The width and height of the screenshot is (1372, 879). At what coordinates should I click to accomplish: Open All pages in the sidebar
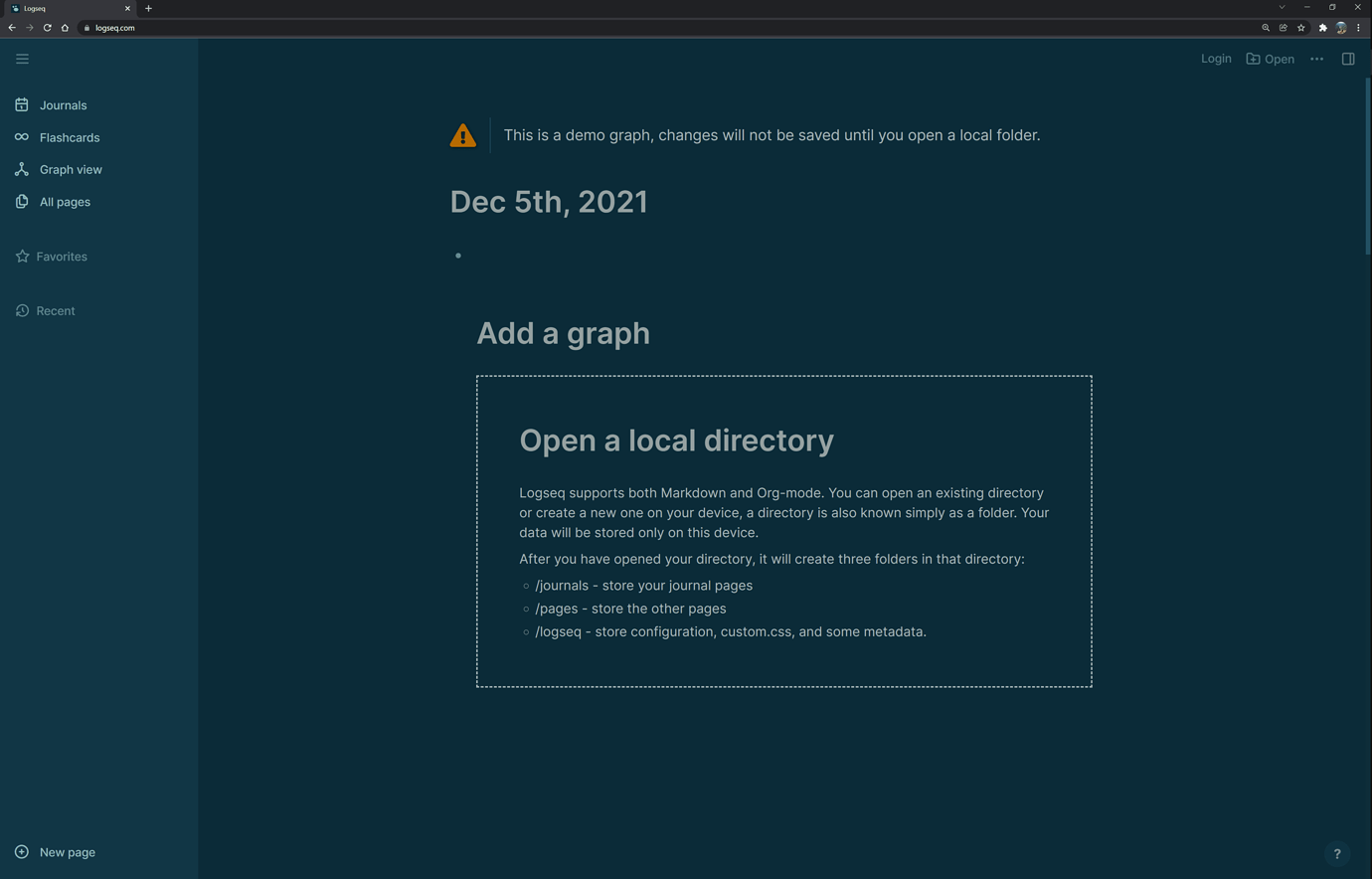pyautogui.click(x=65, y=202)
